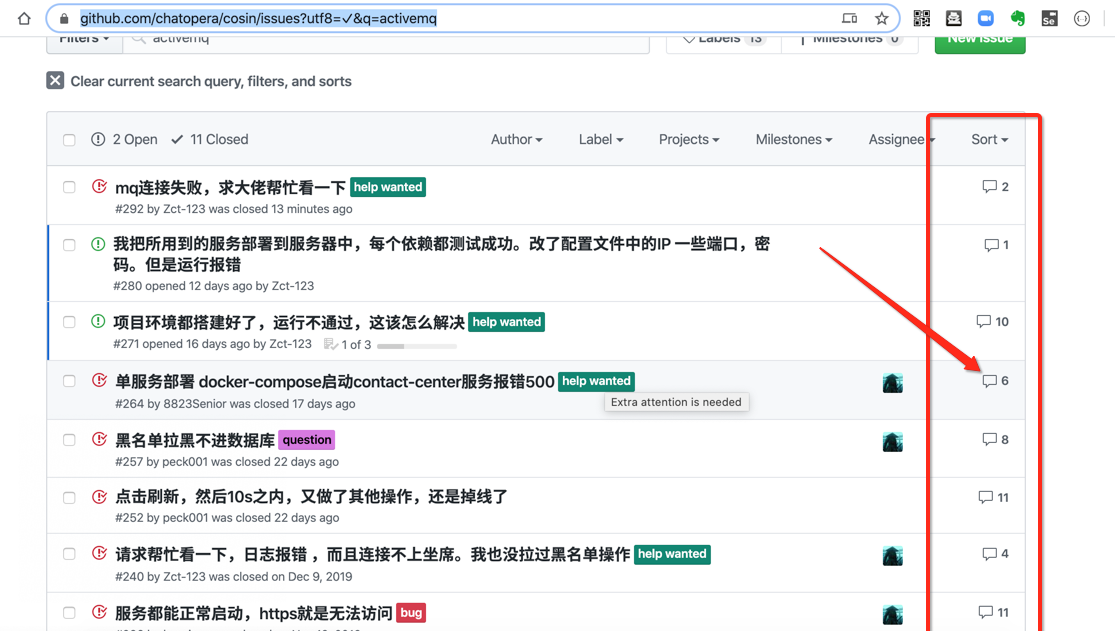
Task: Click the QR code extension icon in toolbar
Action: point(921,17)
